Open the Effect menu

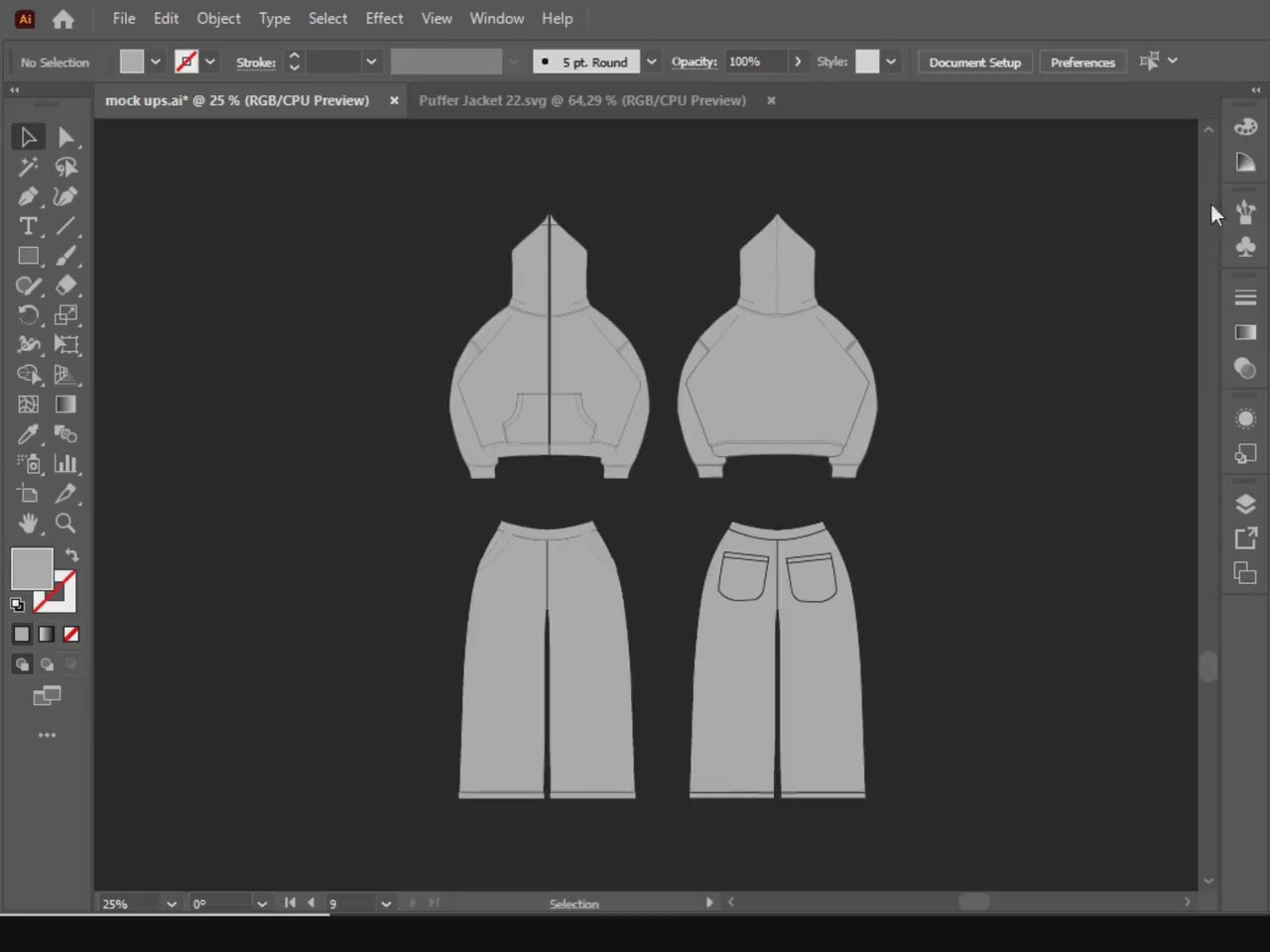pyautogui.click(x=384, y=18)
